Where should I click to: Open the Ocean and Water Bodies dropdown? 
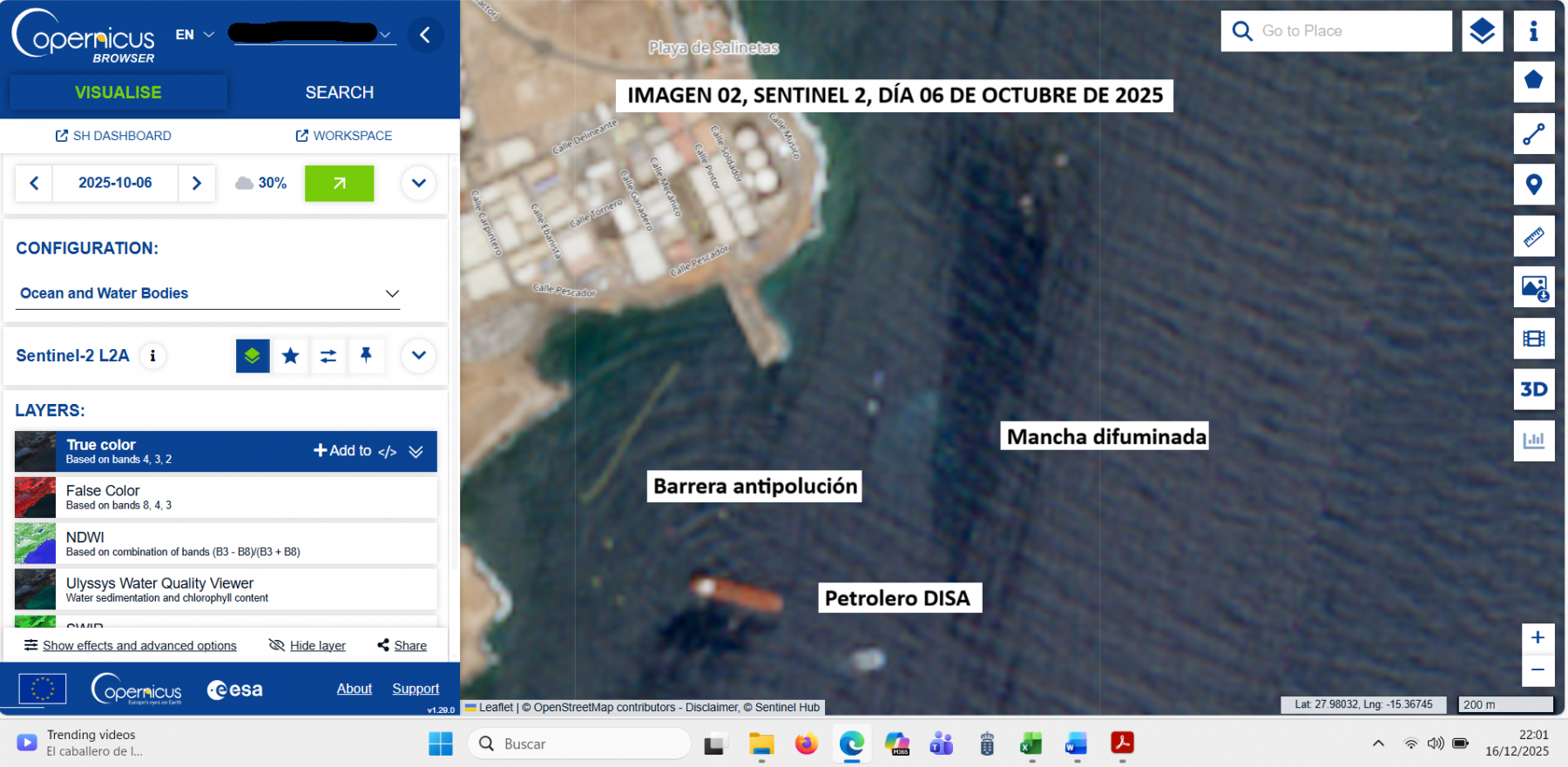tap(208, 293)
